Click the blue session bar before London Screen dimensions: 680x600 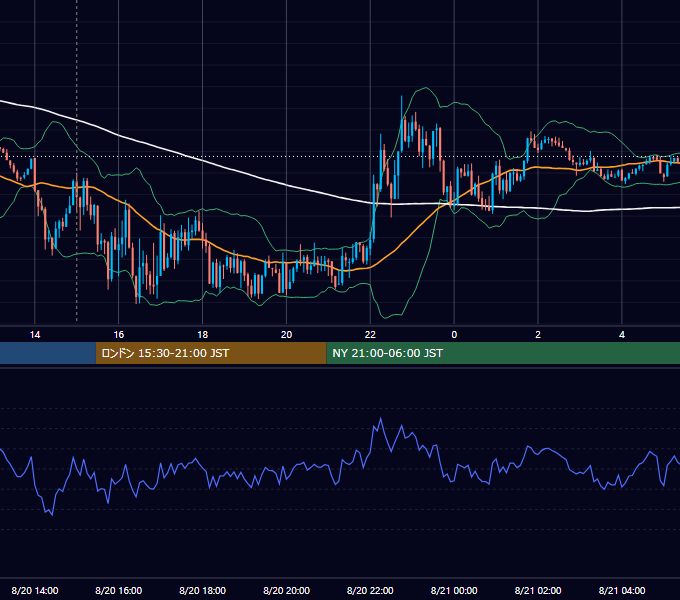48,353
